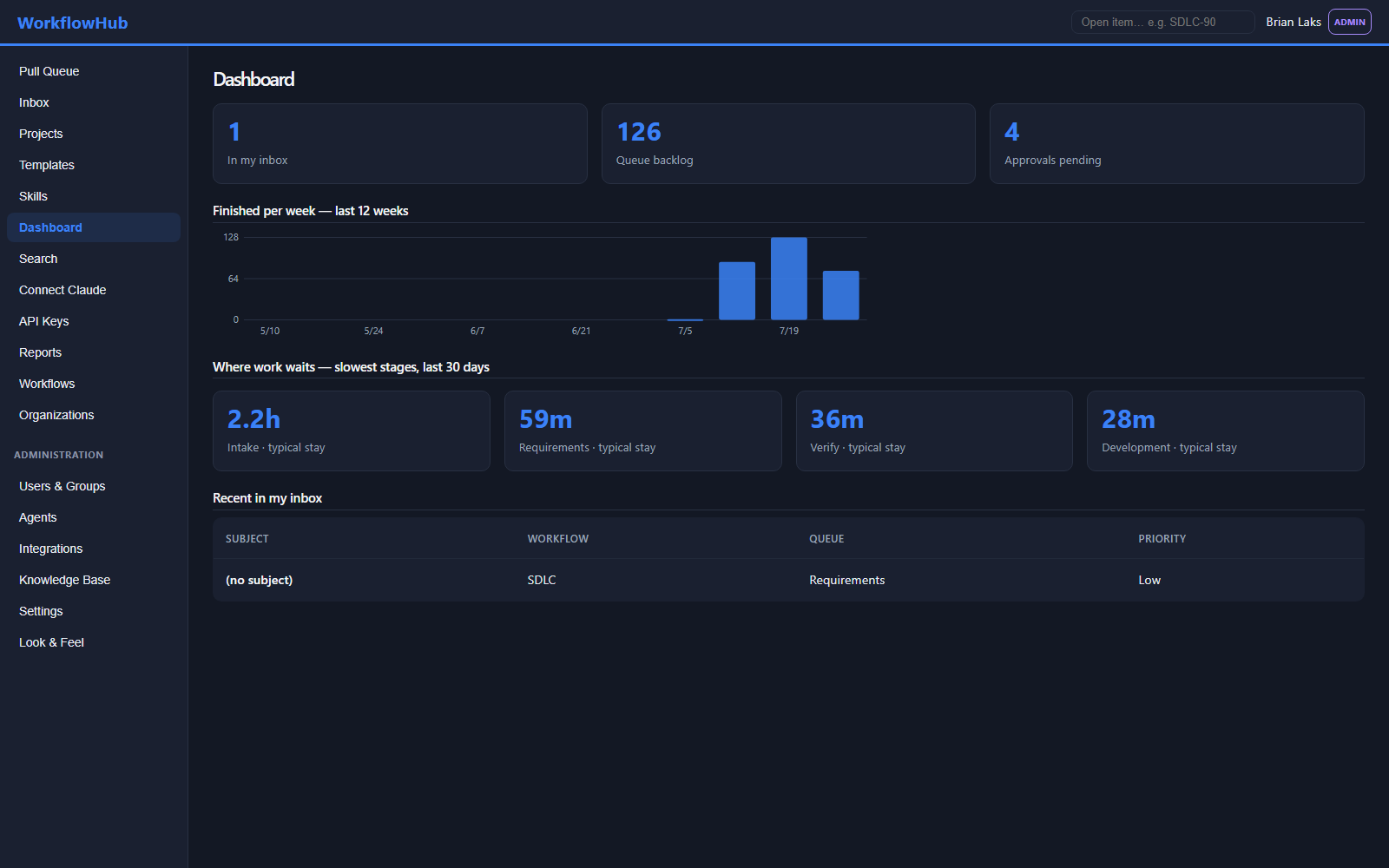Navigate to Workflows
1389x868 pixels.
[94, 384]
